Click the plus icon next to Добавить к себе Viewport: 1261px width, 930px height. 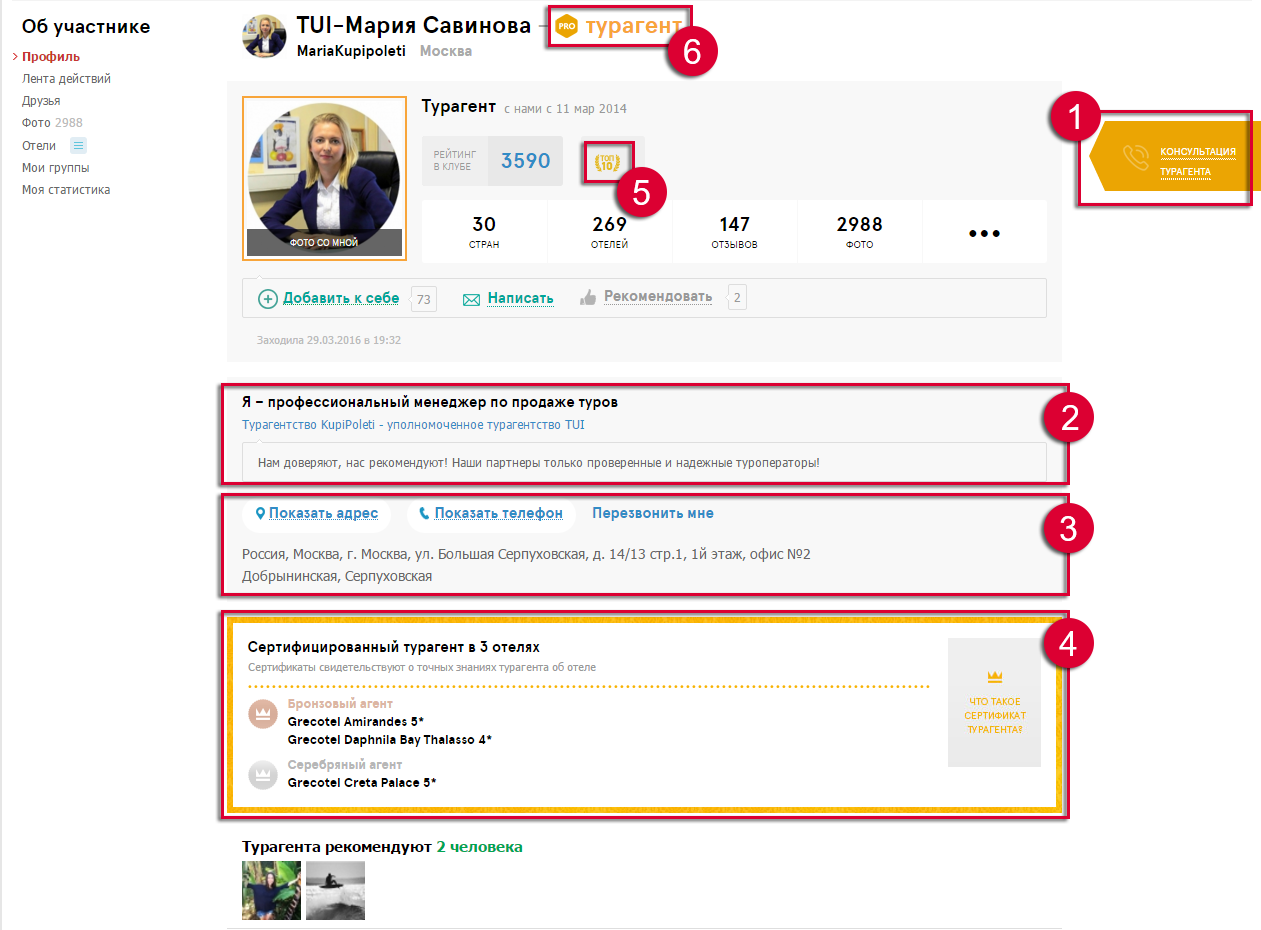pos(268,298)
